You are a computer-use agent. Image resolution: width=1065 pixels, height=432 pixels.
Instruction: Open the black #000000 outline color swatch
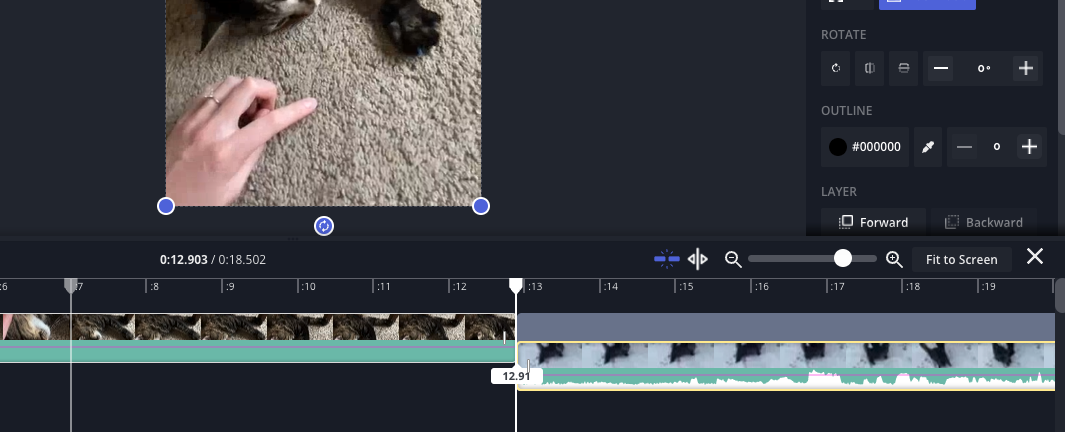click(x=865, y=147)
